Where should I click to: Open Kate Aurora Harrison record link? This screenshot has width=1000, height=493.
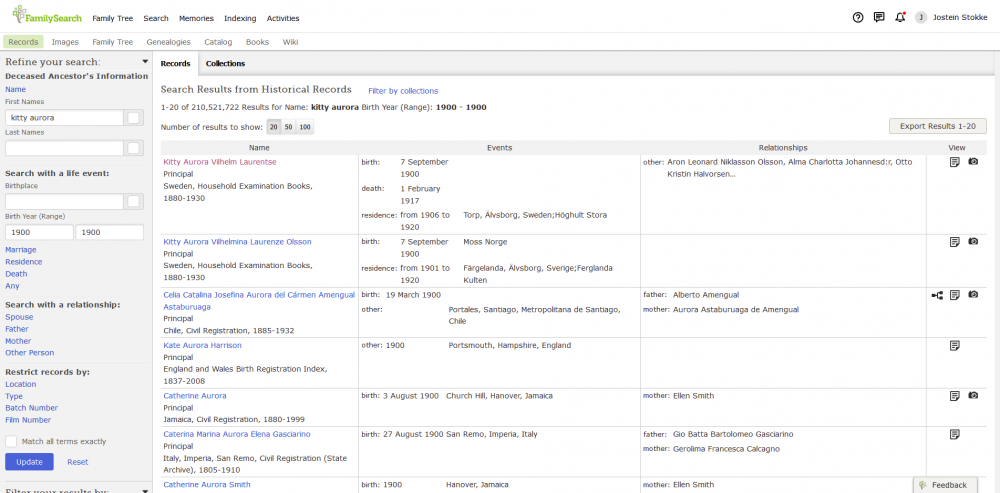[x=202, y=346]
